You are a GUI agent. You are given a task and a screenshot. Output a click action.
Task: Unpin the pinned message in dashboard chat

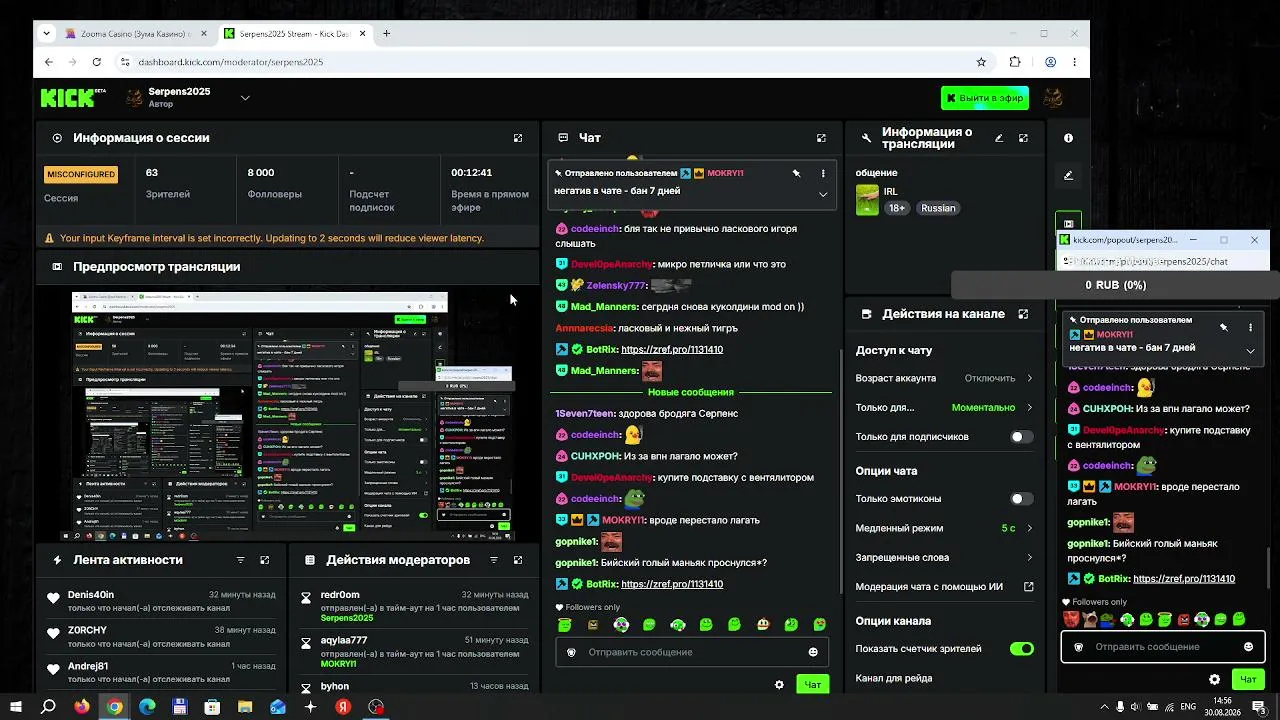[797, 173]
